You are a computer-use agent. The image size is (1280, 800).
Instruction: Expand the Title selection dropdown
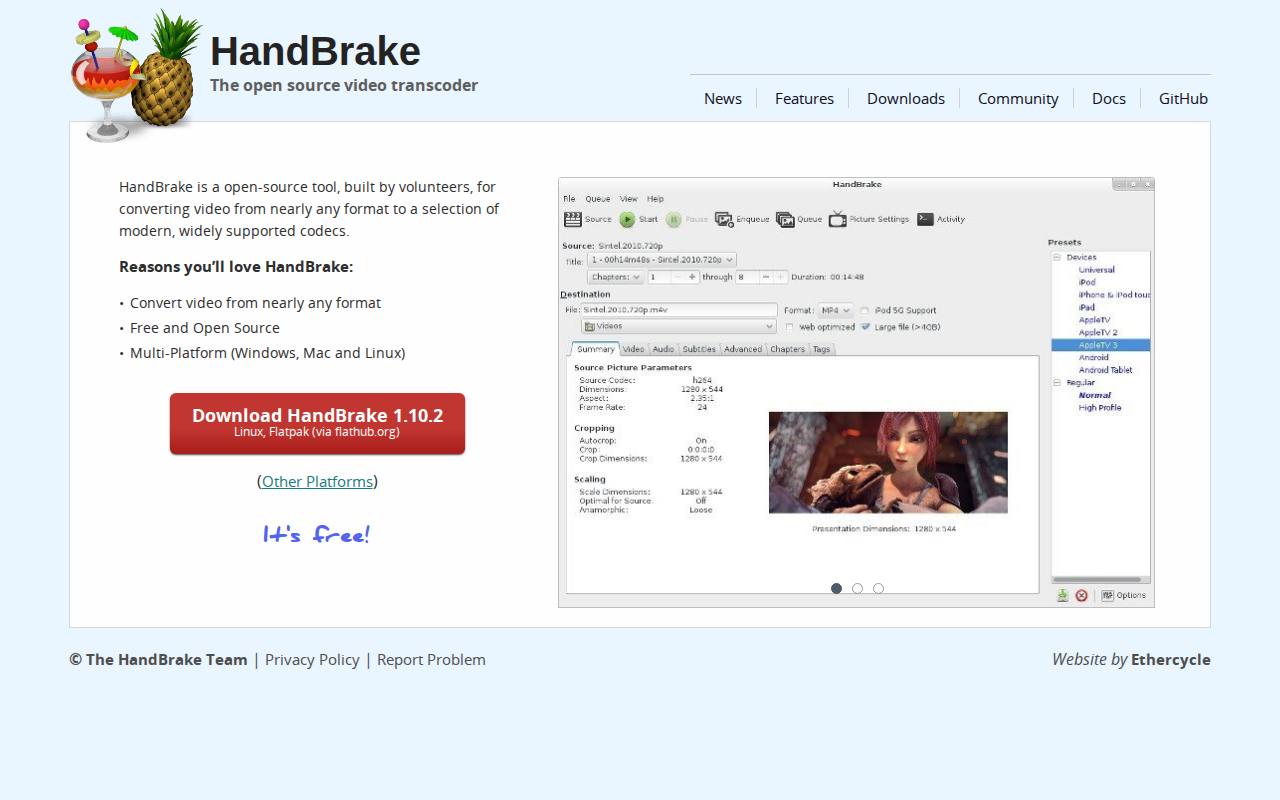[x=661, y=260]
